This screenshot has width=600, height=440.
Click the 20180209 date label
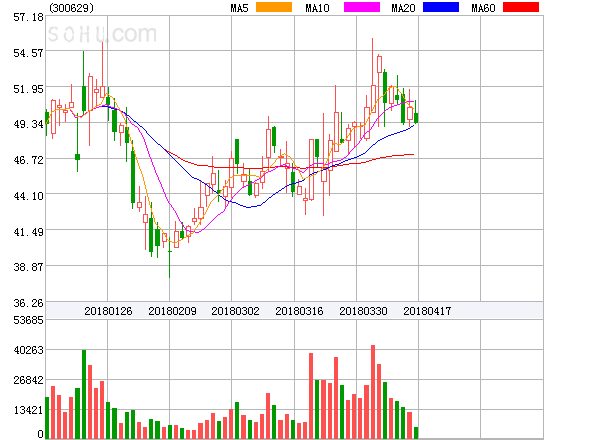point(172,311)
